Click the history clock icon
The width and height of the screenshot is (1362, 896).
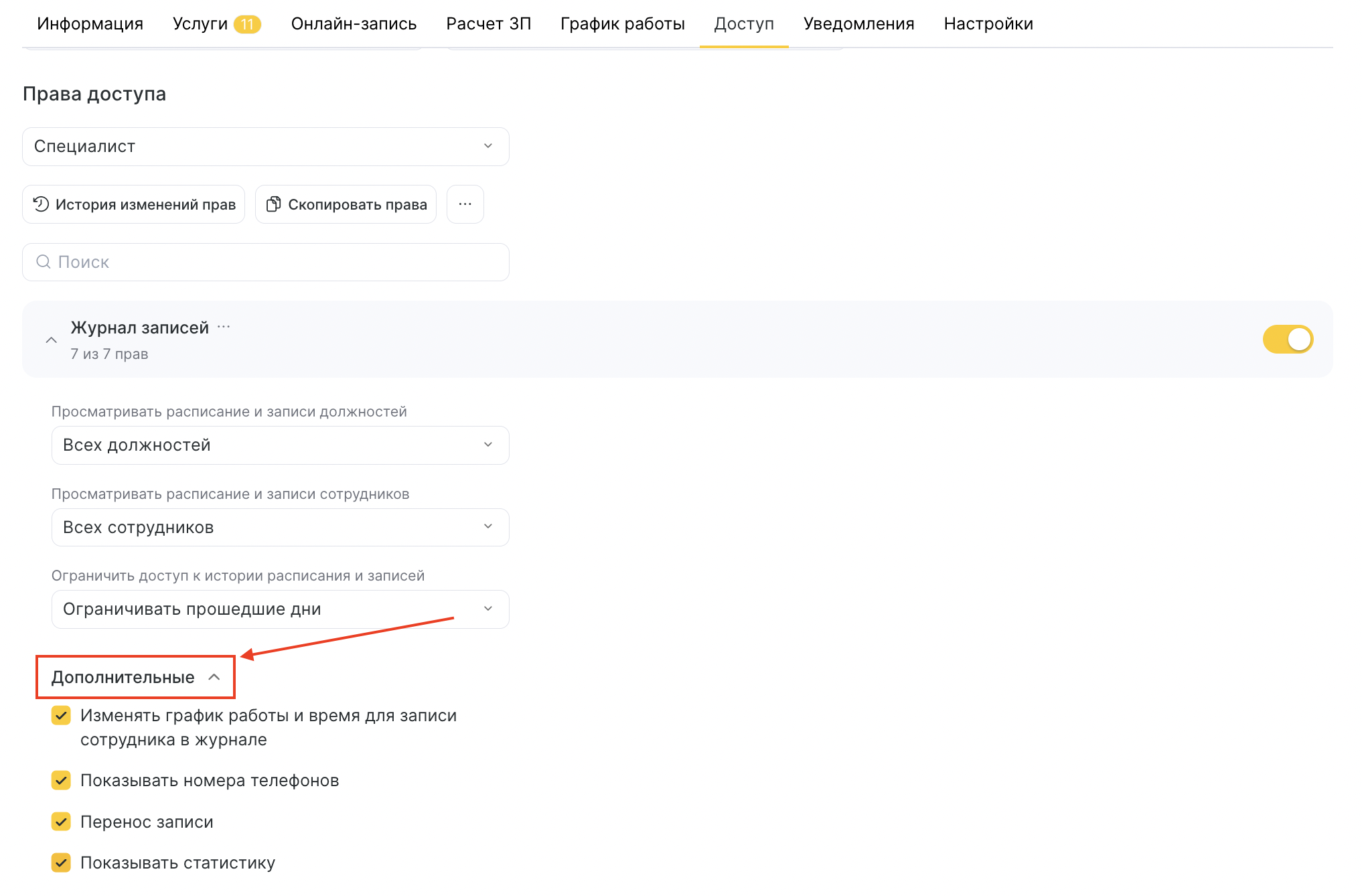[x=41, y=204]
